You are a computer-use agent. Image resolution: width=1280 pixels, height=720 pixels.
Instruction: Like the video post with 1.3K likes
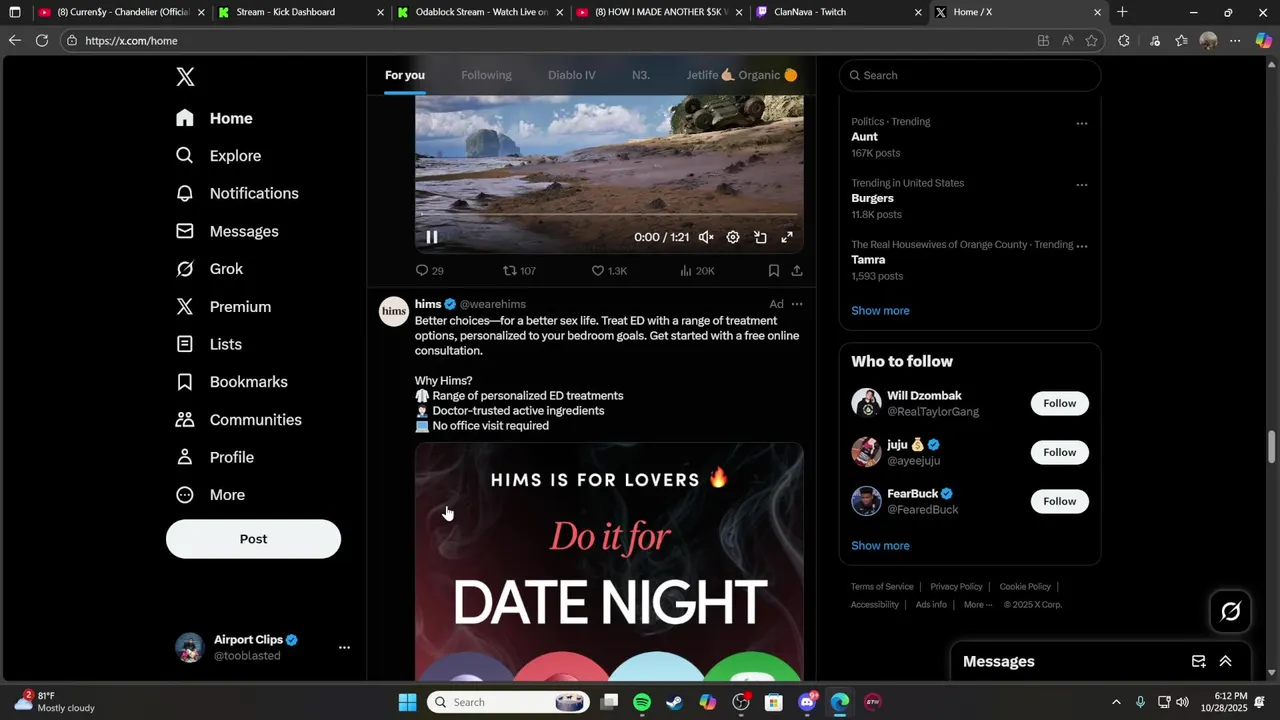point(609,271)
